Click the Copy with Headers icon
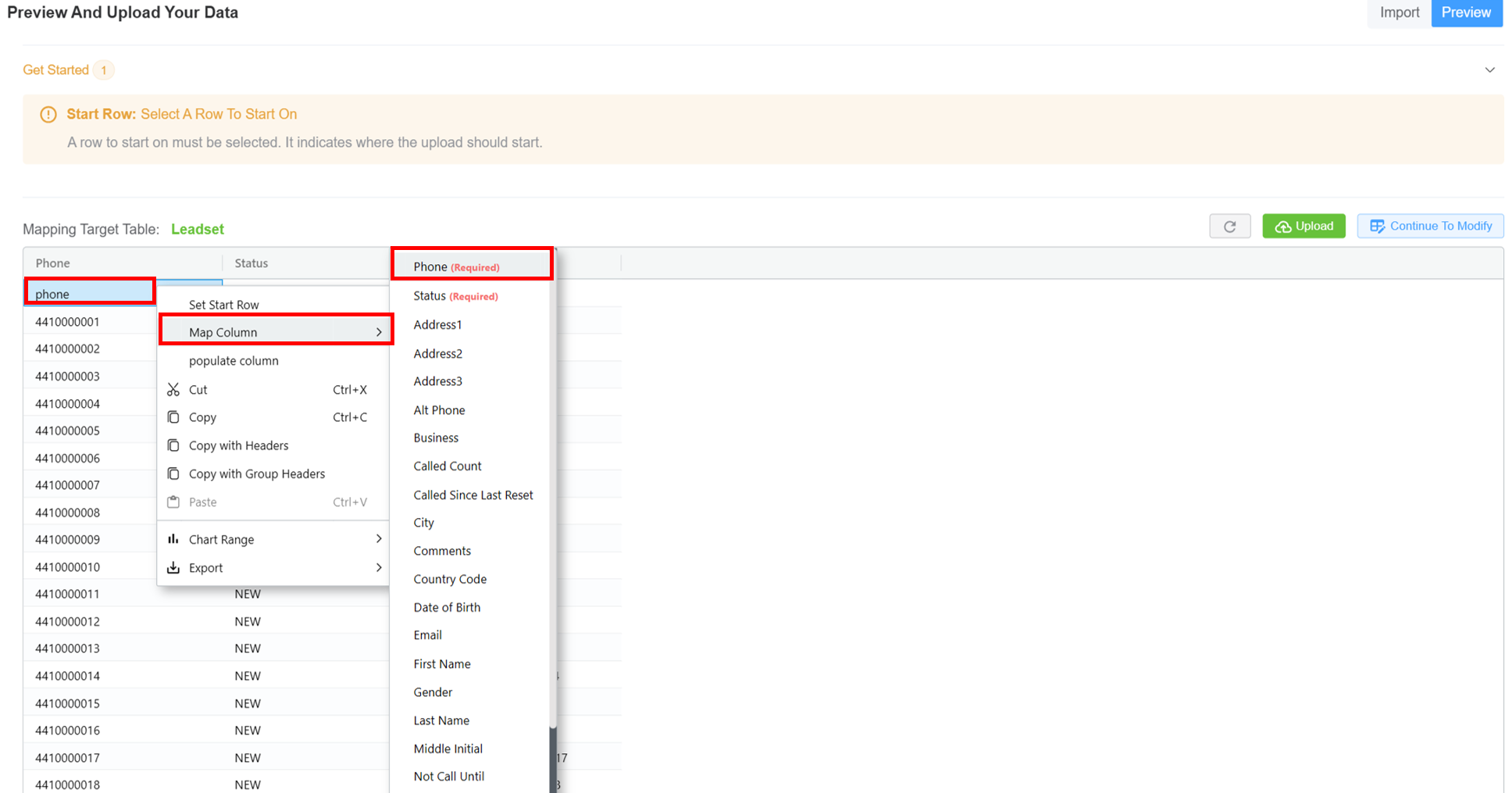The height and width of the screenshot is (793, 1512). coord(173,445)
